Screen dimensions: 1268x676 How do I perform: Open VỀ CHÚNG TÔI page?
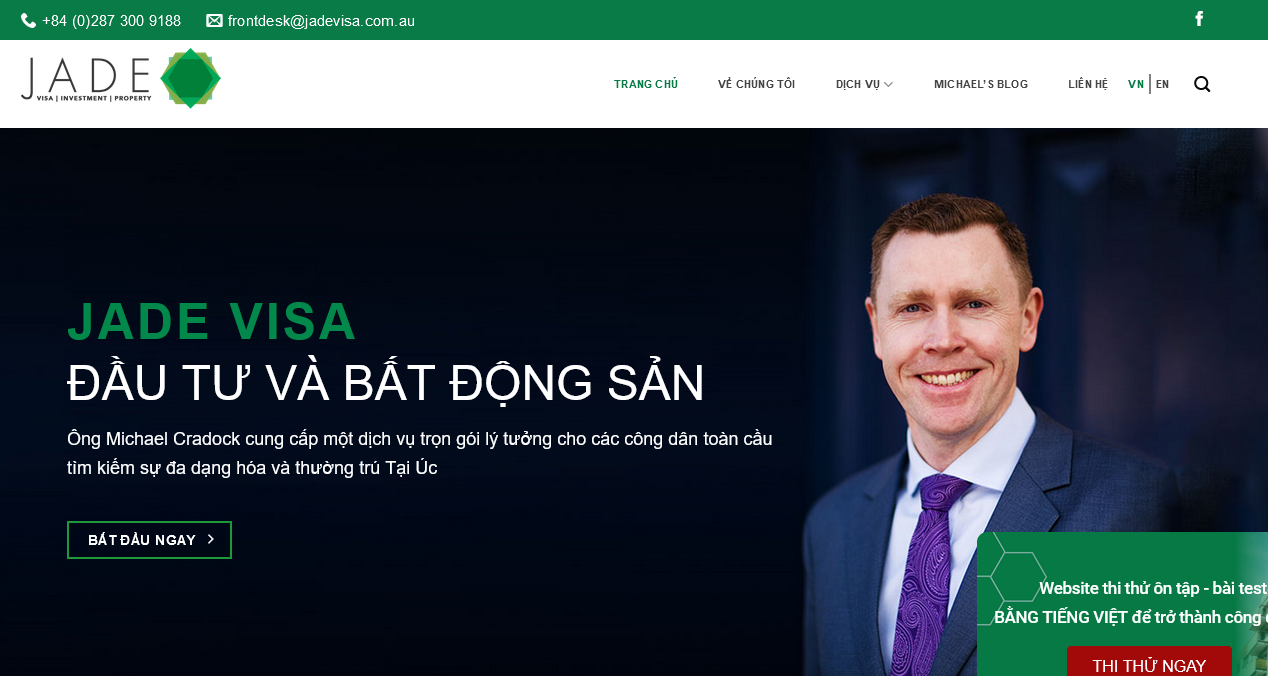[756, 84]
